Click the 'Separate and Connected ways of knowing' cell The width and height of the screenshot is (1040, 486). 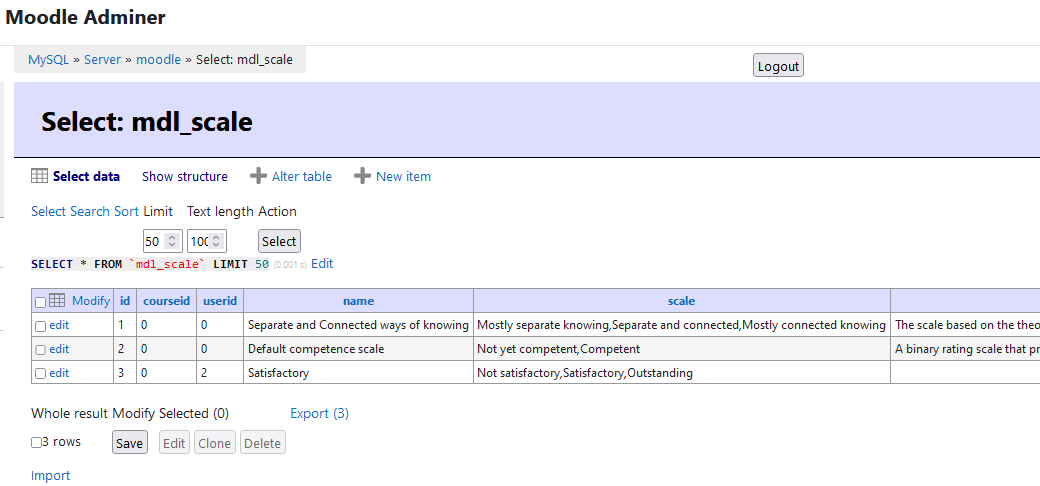point(358,326)
